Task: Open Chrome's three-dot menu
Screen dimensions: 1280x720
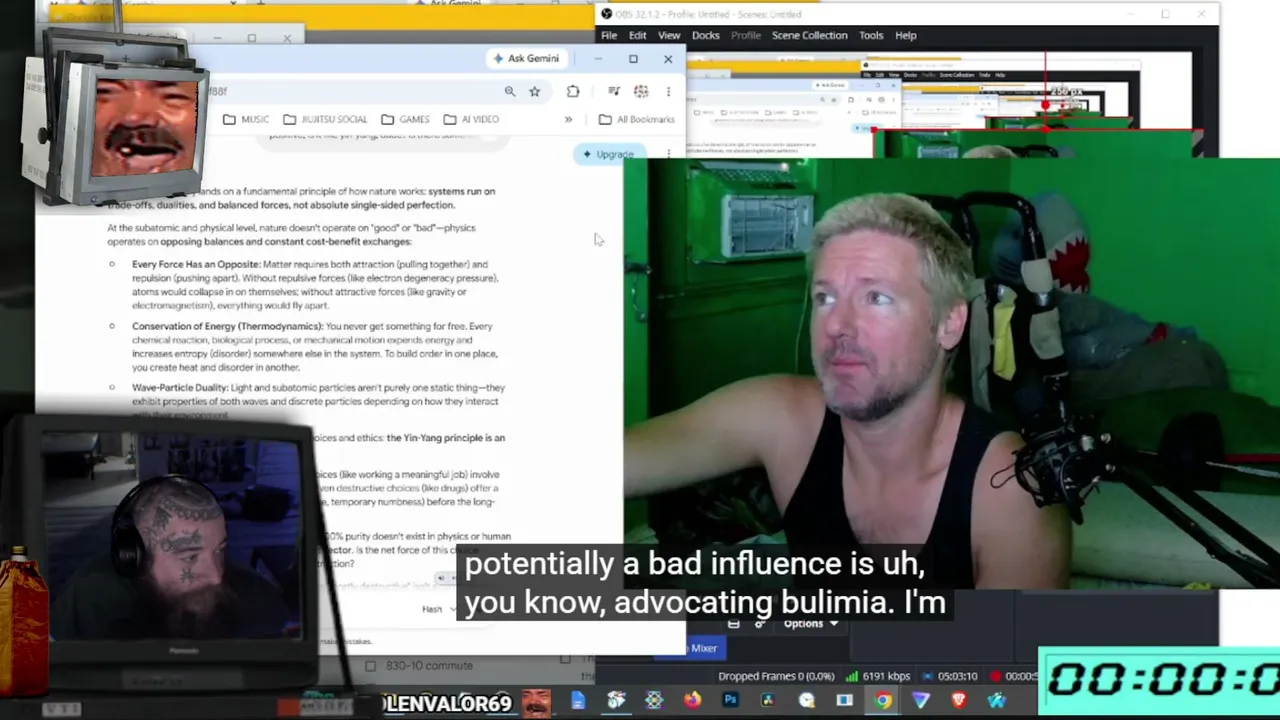Action: coord(668,91)
